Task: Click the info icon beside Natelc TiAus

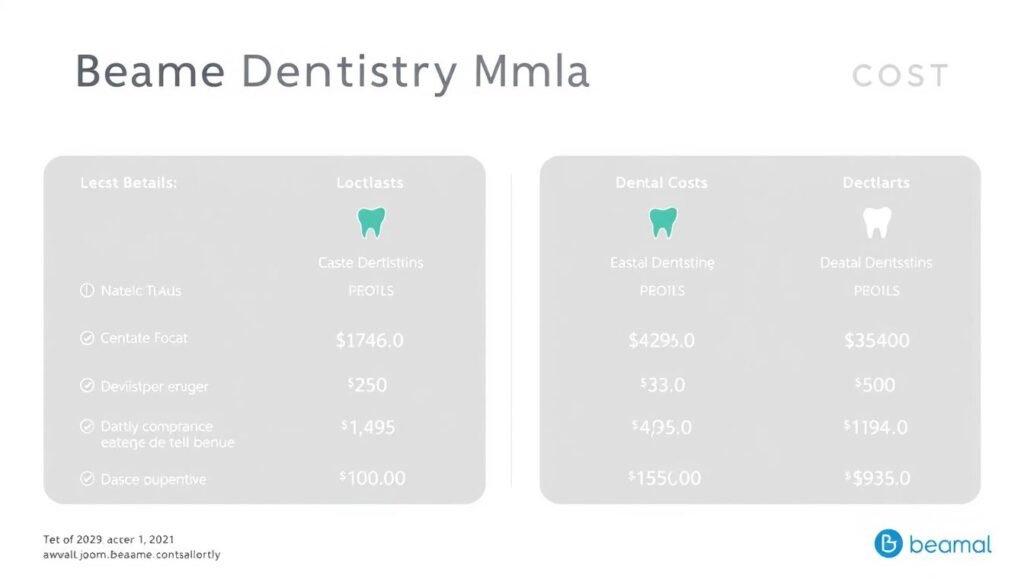Action: [86, 291]
